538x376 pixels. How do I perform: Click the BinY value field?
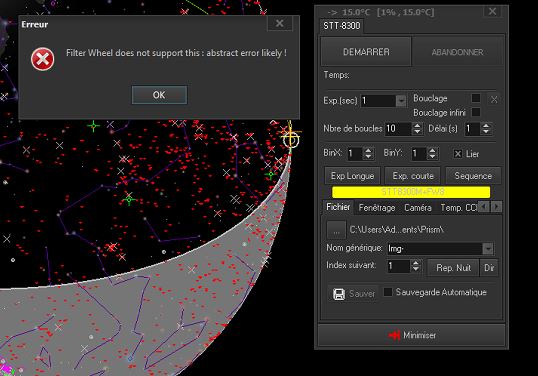tap(419, 153)
